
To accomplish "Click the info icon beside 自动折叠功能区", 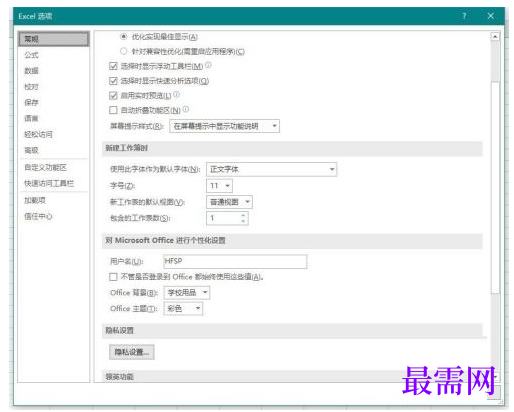I will pos(186,109).
